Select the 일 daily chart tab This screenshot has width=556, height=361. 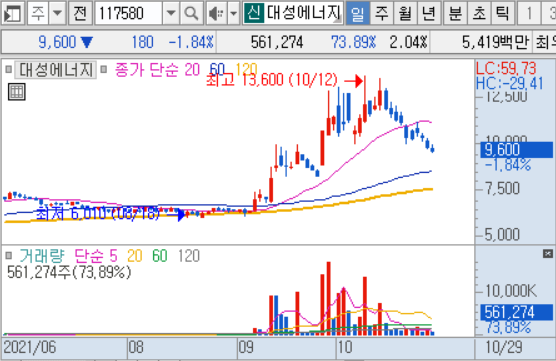coord(357,13)
